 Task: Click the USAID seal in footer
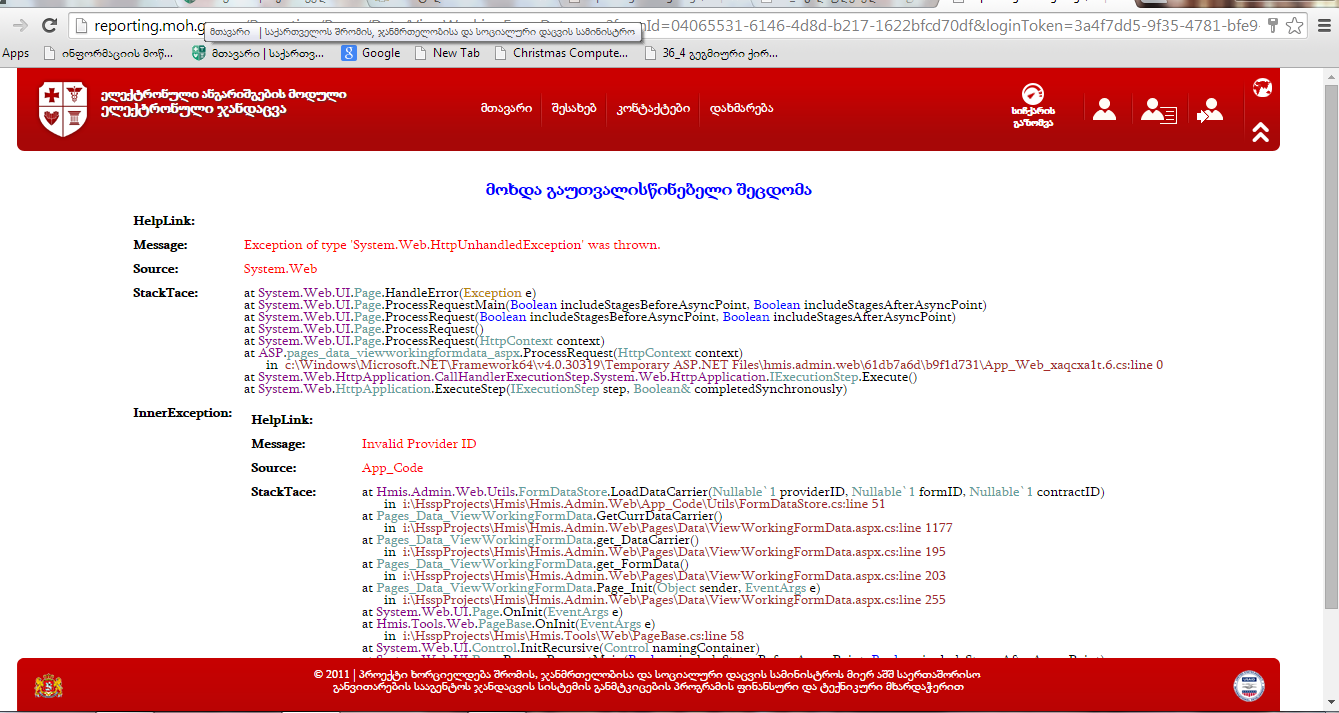click(x=1249, y=686)
